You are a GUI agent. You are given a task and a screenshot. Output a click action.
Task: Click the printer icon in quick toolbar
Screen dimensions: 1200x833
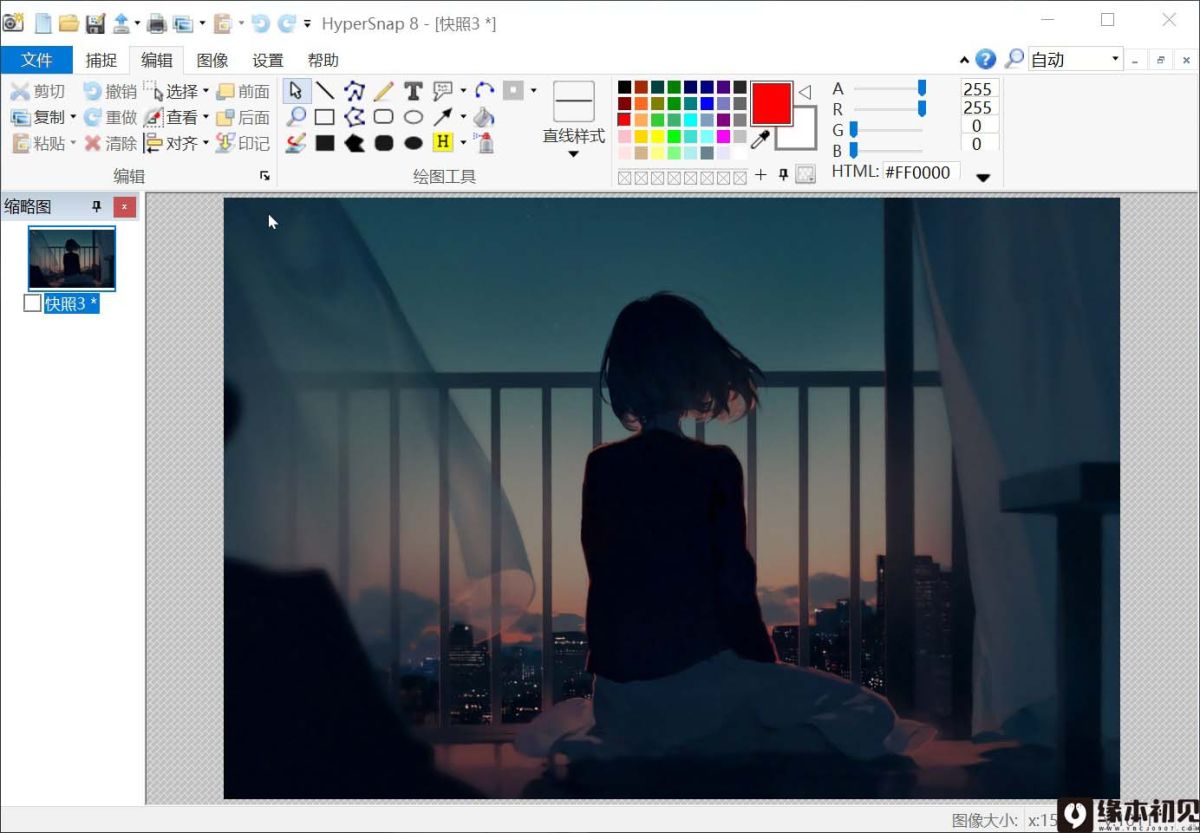[x=157, y=23]
